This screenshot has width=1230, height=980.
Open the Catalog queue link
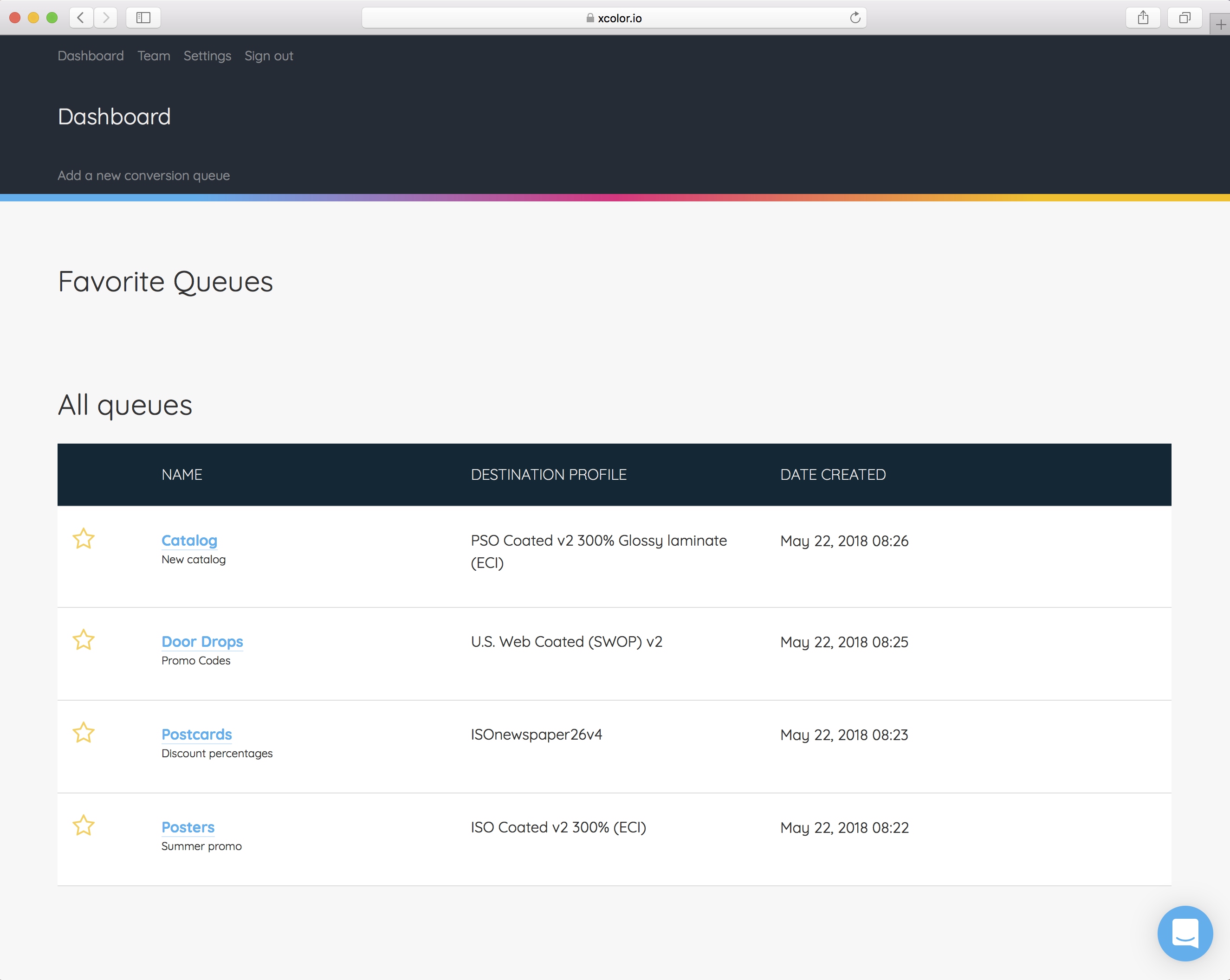click(189, 540)
